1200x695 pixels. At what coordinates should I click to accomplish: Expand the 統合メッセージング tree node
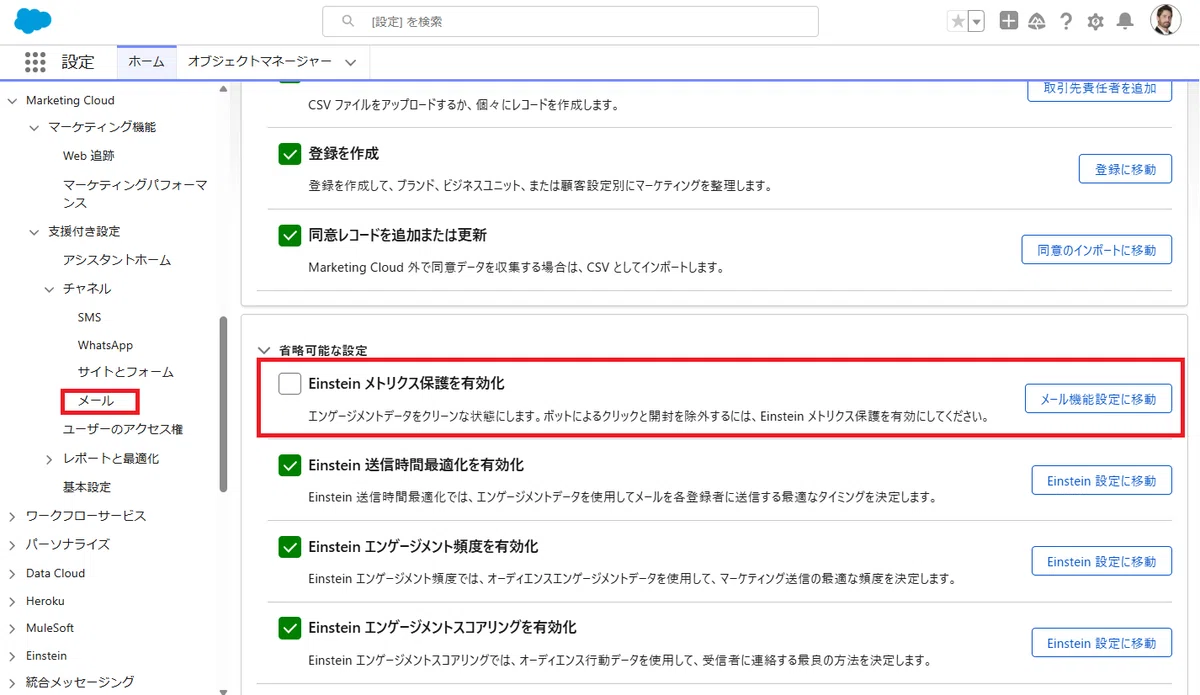(x=12, y=683)
